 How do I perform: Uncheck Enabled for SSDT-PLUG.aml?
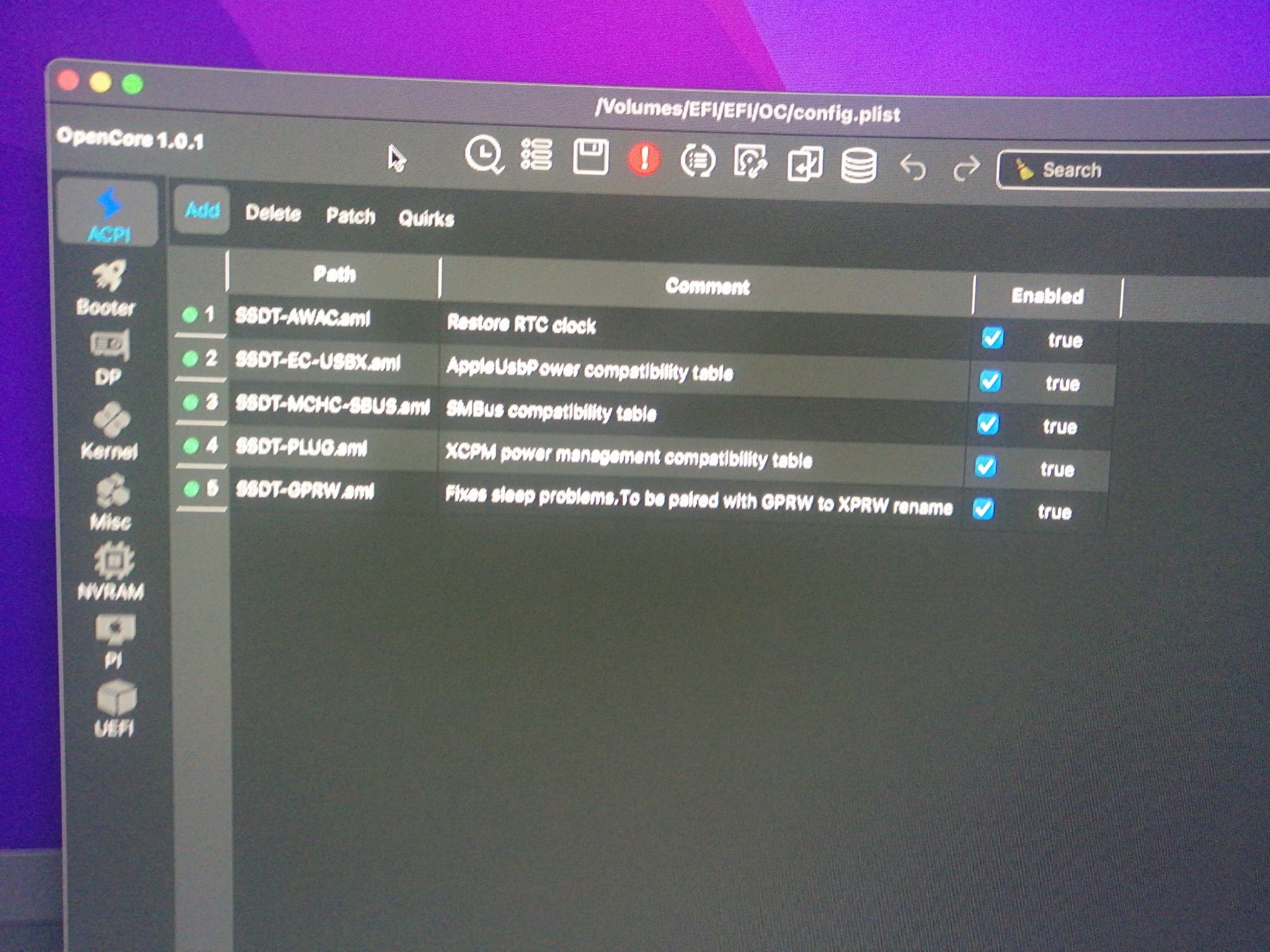pyautogui.click(x=985, y=466)
